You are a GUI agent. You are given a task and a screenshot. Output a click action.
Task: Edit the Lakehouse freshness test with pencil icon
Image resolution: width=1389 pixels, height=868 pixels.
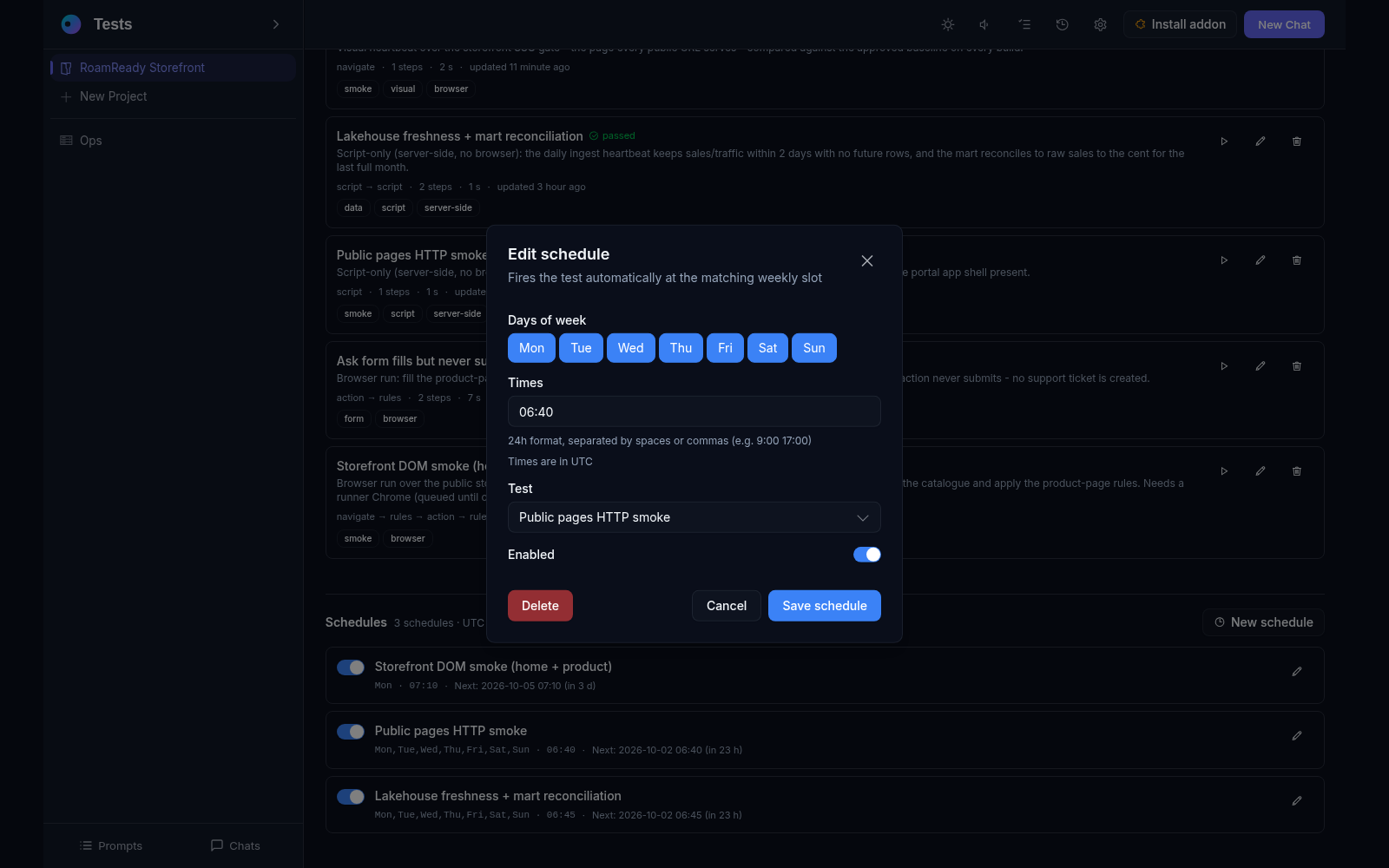pyautogui.click(x=1261, y=141)
